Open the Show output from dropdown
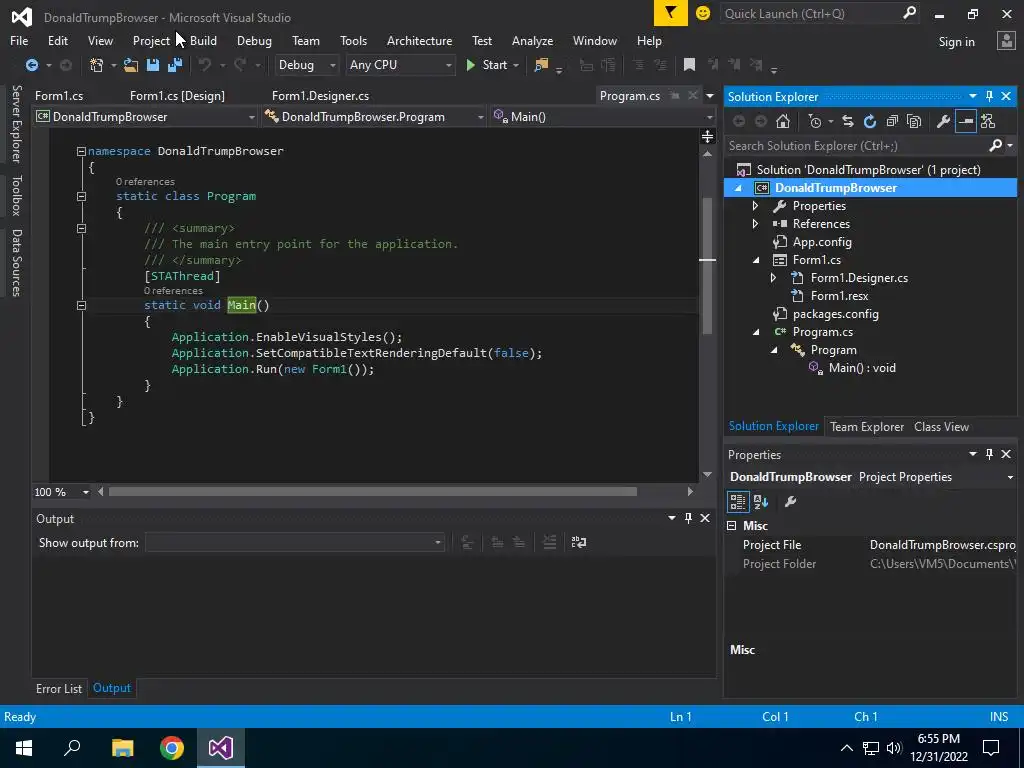This screenshot has width=1024, height=768. pyautogui.click(x=295, y=543)
